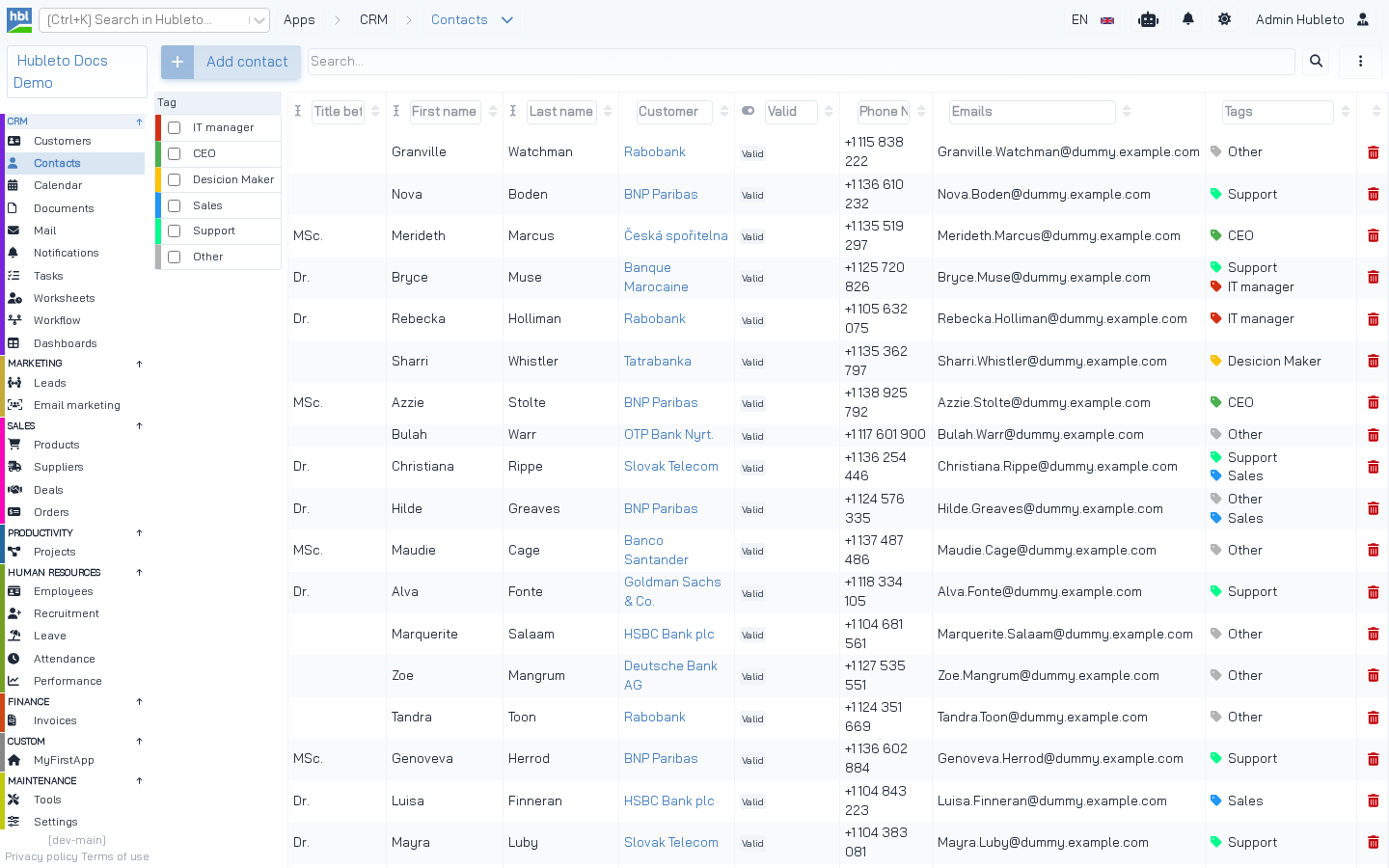Image resolution: width=1389 pixels, height=868 pixels.
Task: Delete the Nova Boden contact row
Action: (x=1374, y=194)
